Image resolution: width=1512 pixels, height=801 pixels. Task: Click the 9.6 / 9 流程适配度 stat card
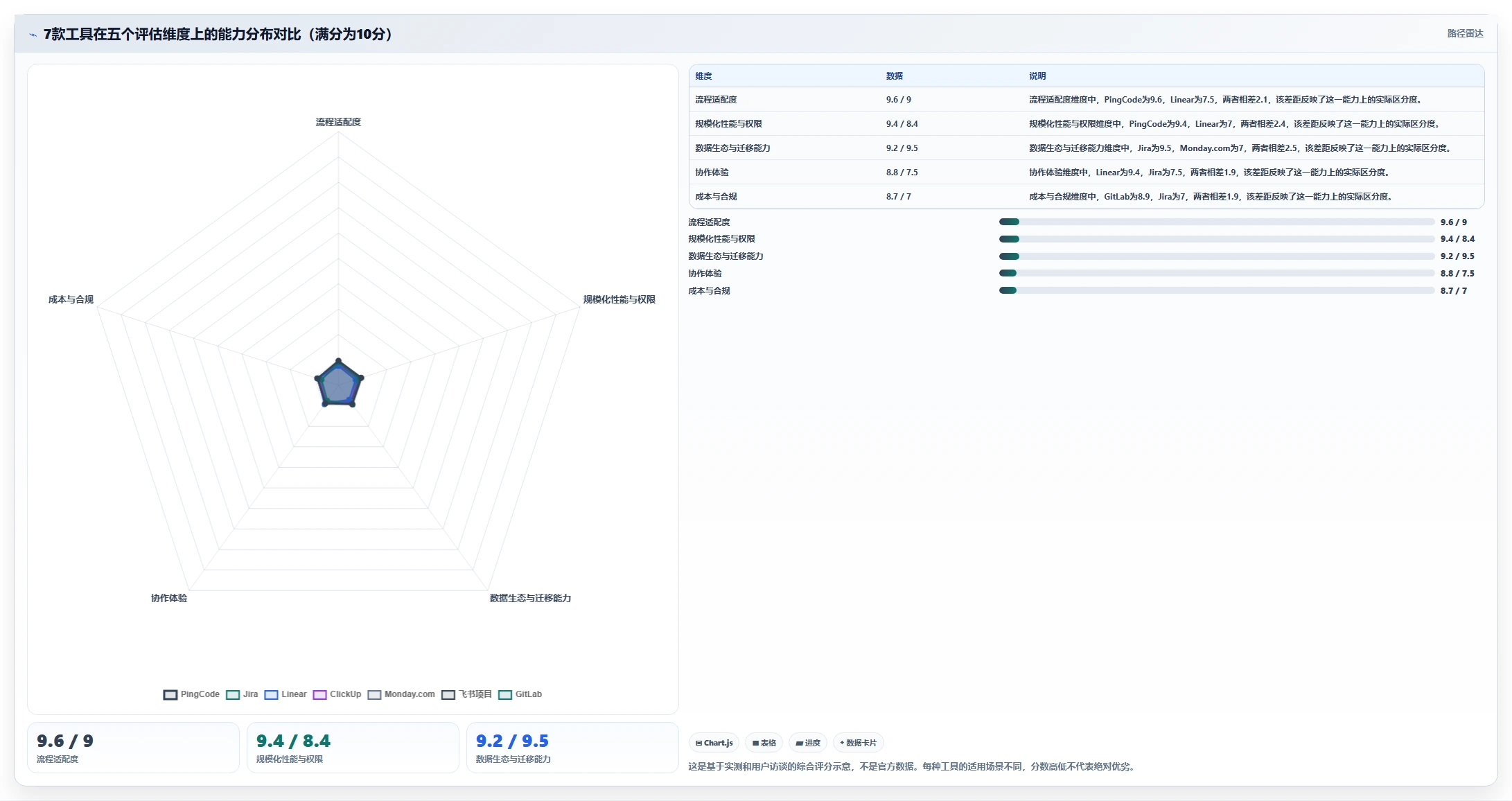pyautogui.click(x=133, y=748)
